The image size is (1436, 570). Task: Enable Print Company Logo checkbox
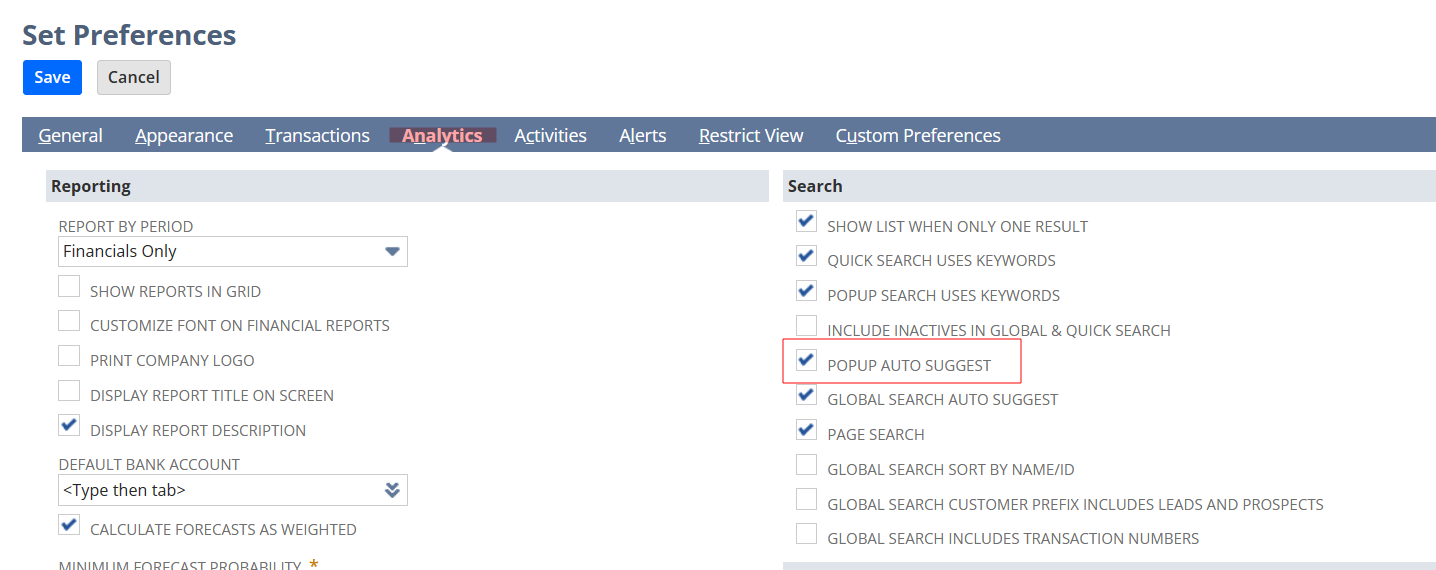pos(69,357)
